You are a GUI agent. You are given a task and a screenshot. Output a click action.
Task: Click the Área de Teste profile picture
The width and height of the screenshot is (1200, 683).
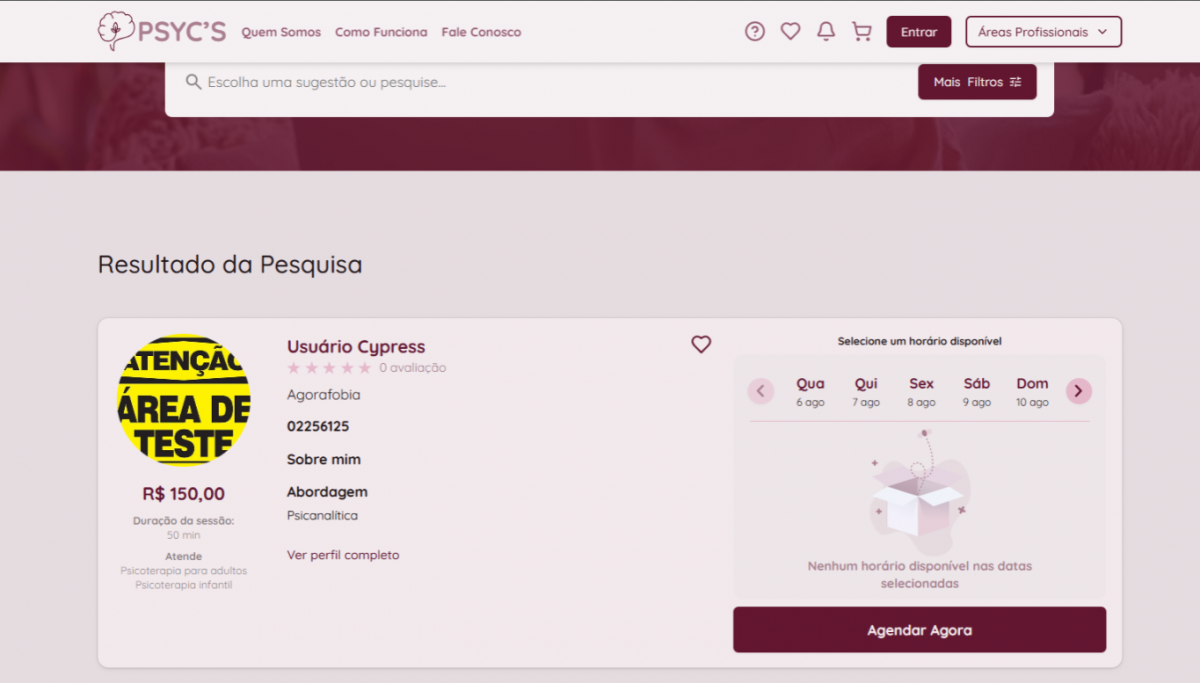[183, 400]
